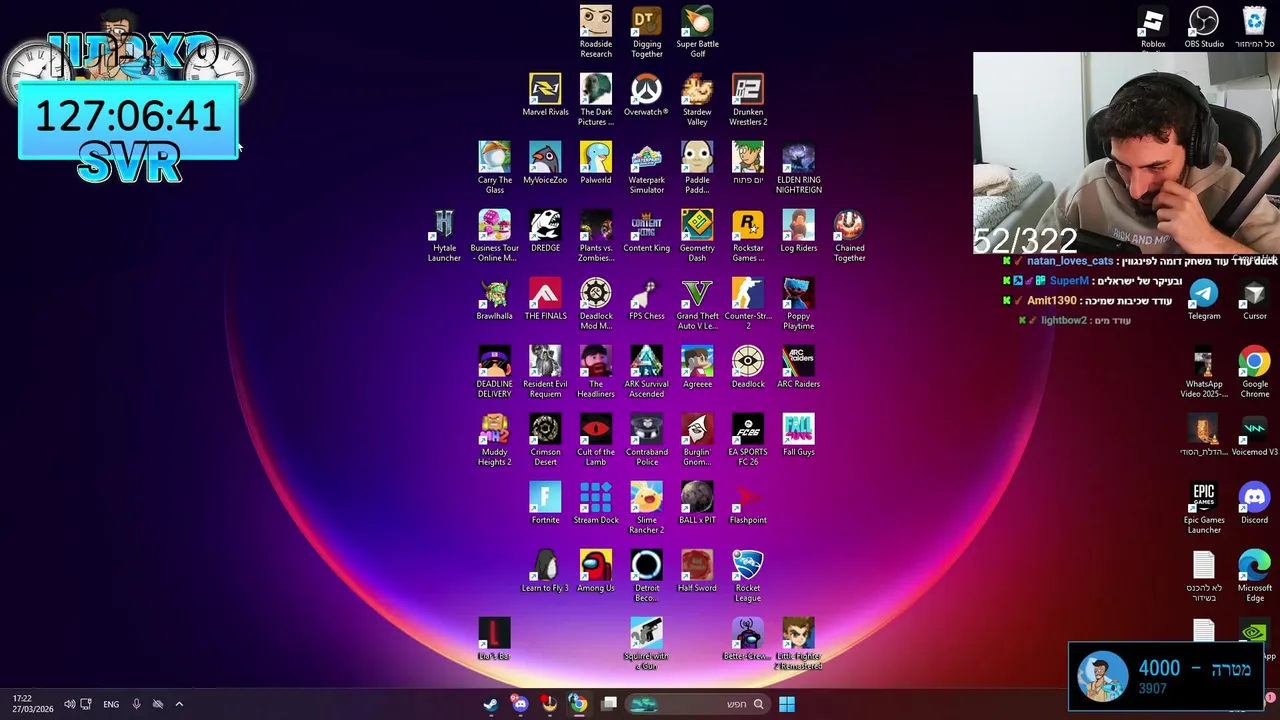Screen dimensions: 1280x720
Task: Open the Drunken Wrestlers 2 shortcut
Action: (748, 100)
